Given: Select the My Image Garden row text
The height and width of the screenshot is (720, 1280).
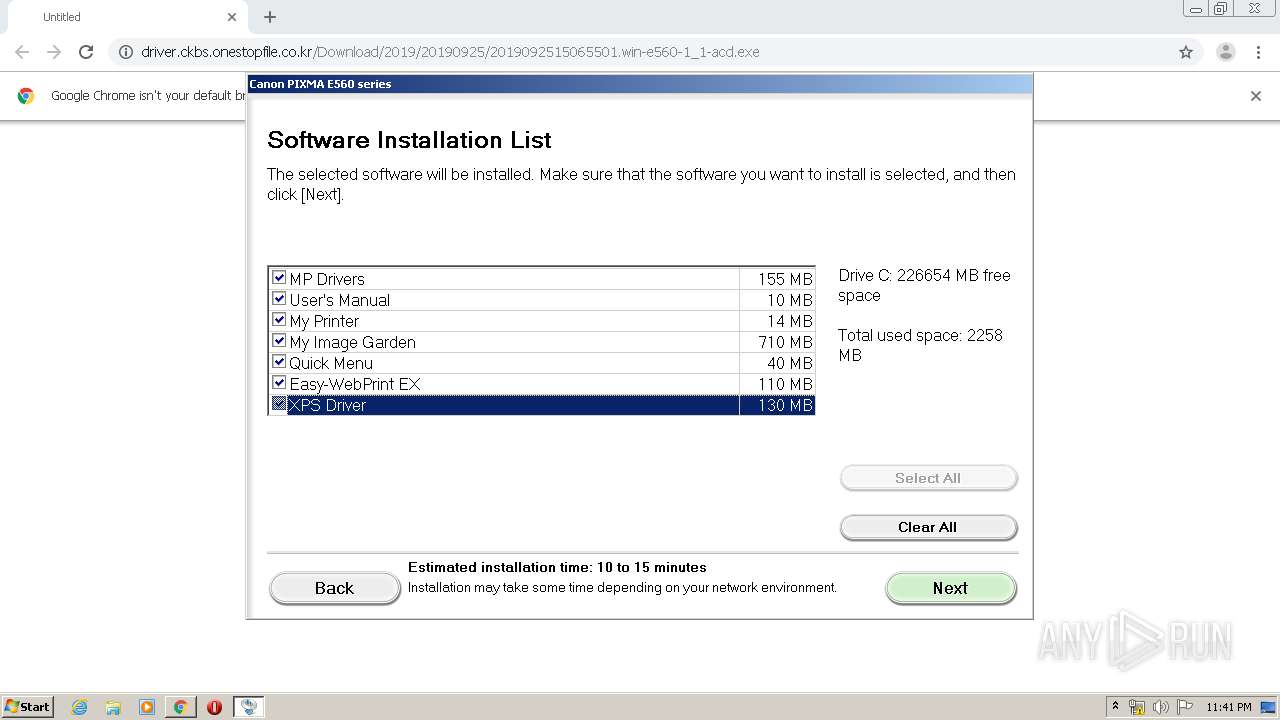Looking at the screenshot, I should pyautogui.click(x=352, y=342).
